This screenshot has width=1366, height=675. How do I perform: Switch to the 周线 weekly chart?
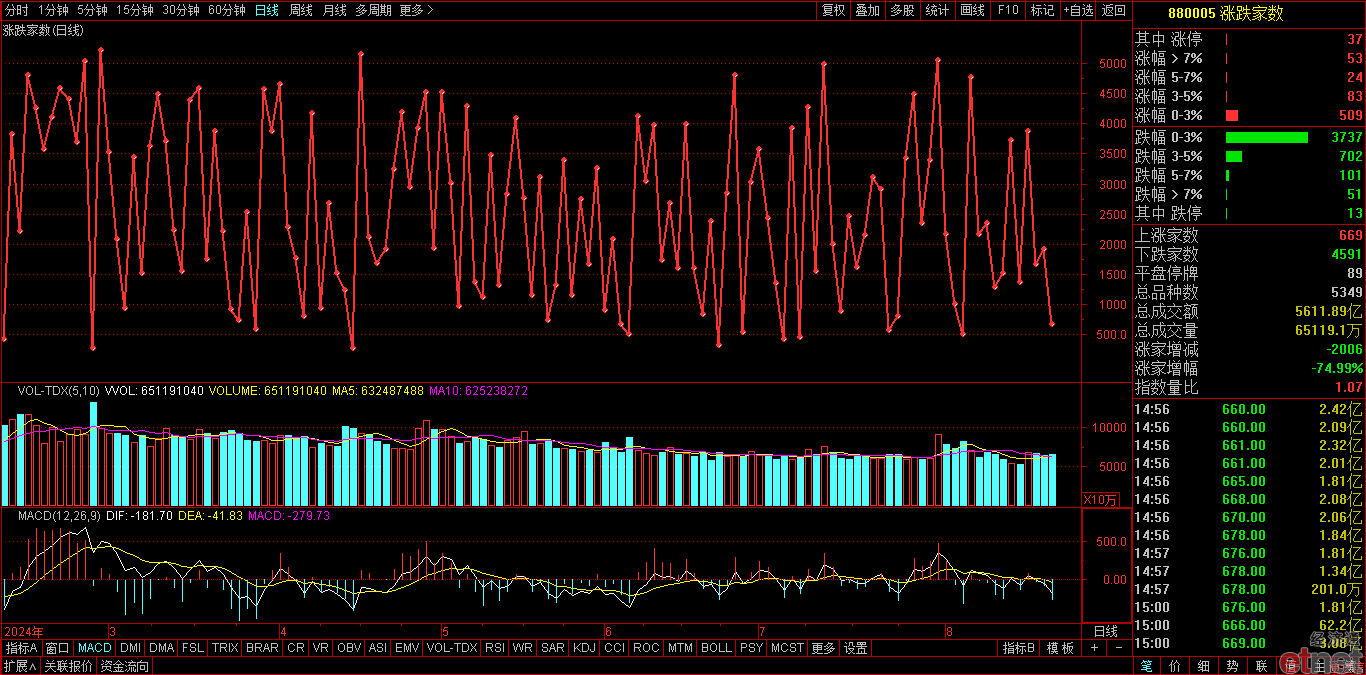click(301, 10)
